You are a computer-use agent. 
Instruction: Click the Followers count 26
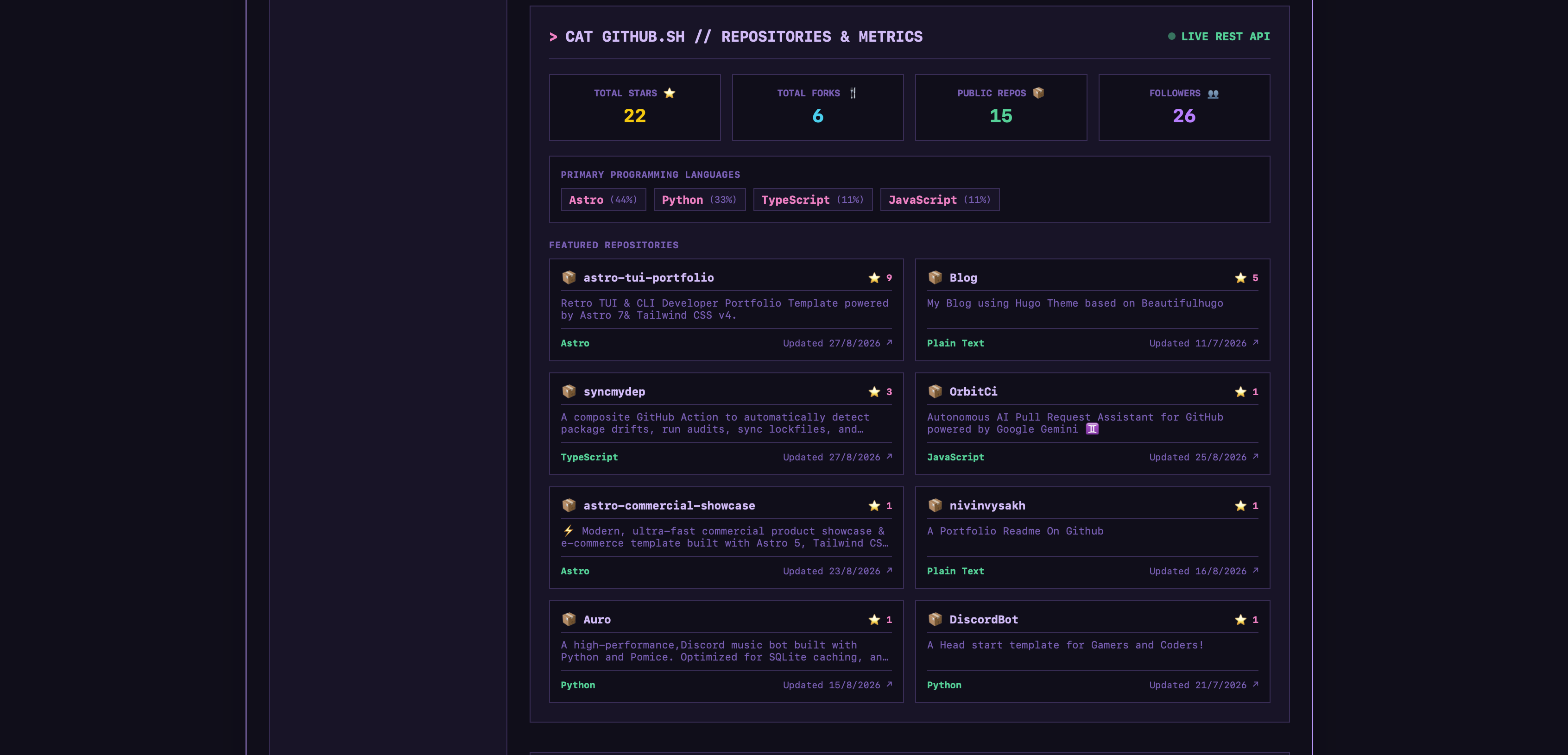pyautogui.click(x=1184, y=116)
